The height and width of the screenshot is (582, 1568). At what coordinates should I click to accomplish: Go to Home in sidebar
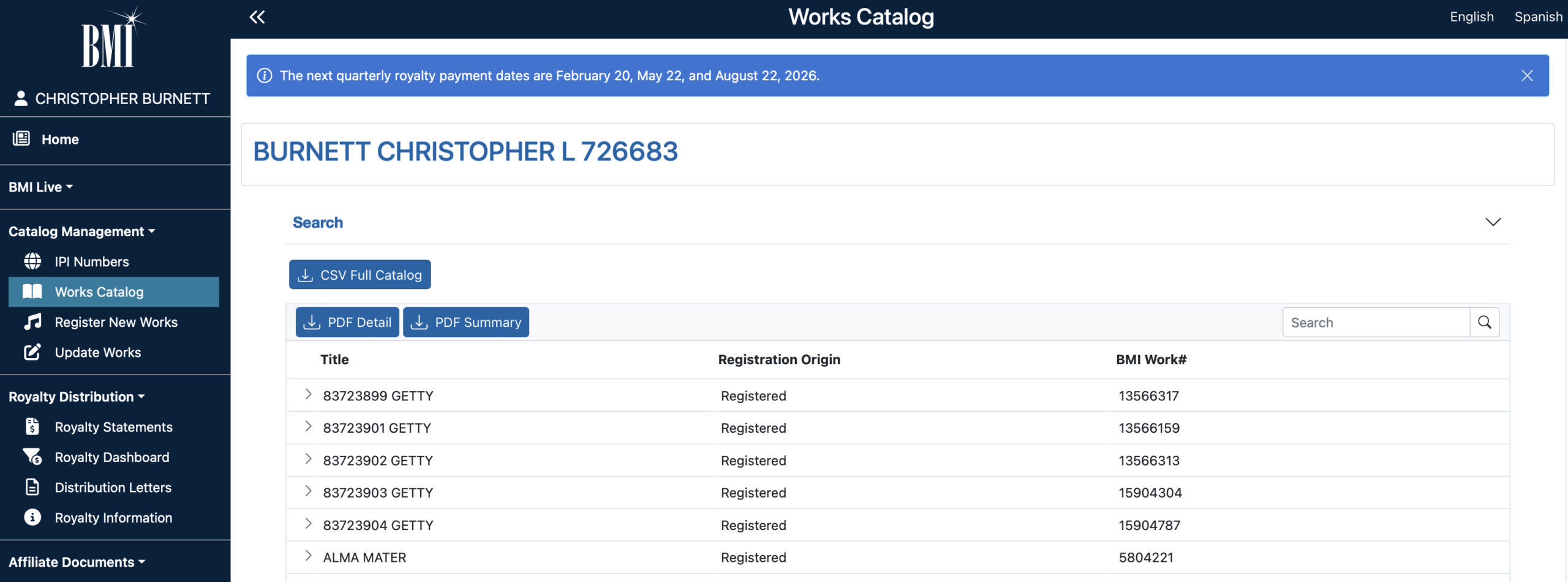tap(59, 140)
